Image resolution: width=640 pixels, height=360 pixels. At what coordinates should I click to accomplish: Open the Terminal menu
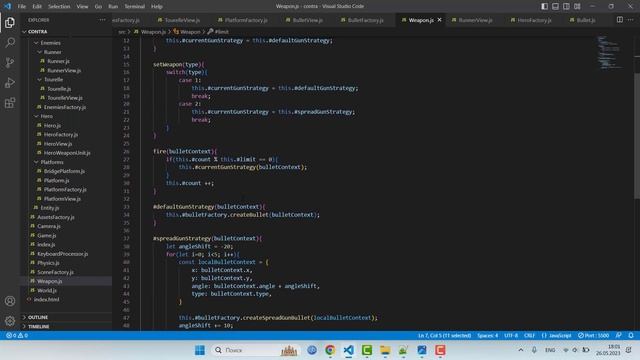134,6
